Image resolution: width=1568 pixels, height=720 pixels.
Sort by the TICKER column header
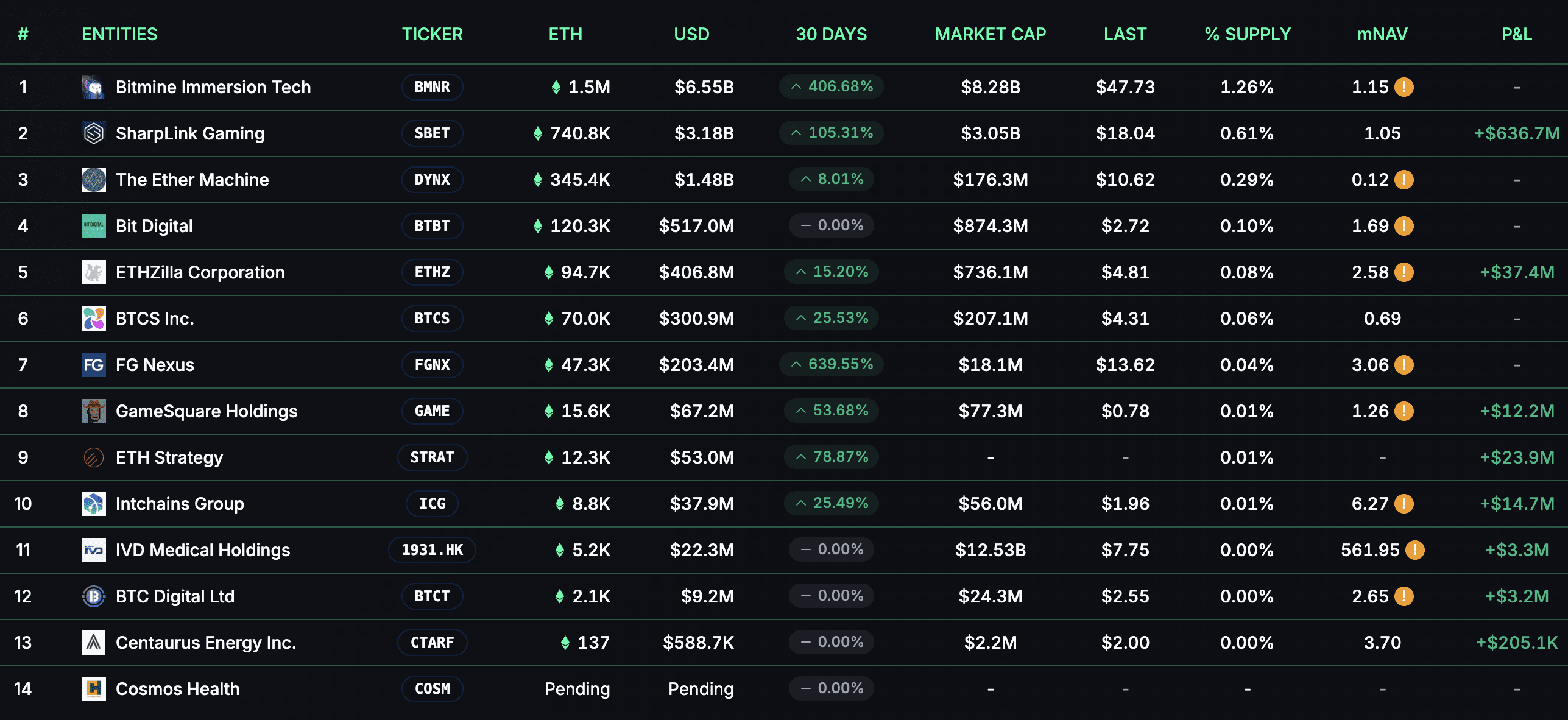pyautogui.click(x=433, y=34)
